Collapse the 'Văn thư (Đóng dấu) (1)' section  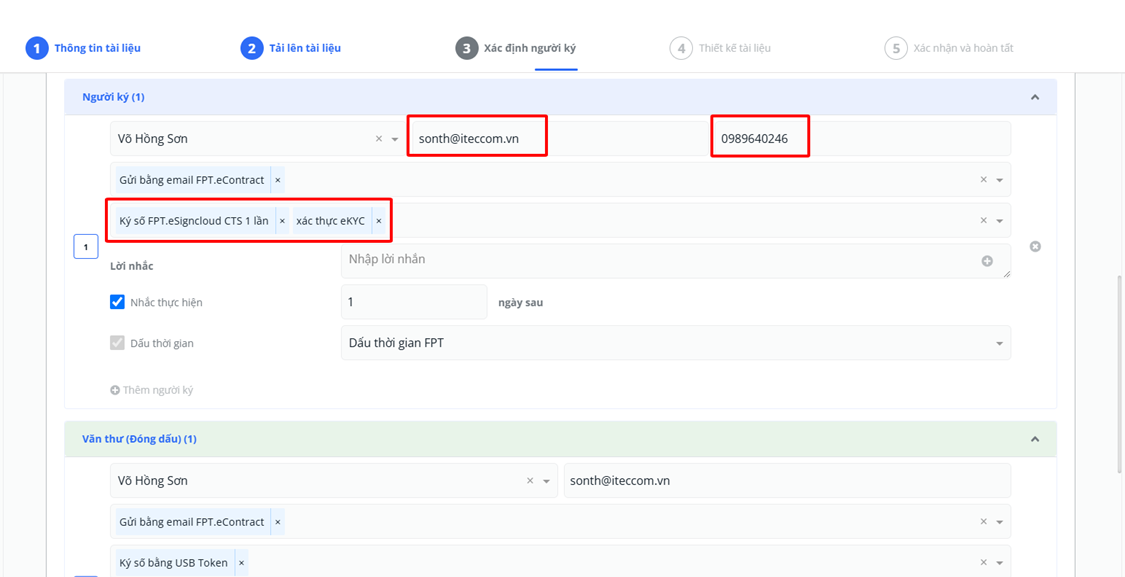[x=1035, y=439]
